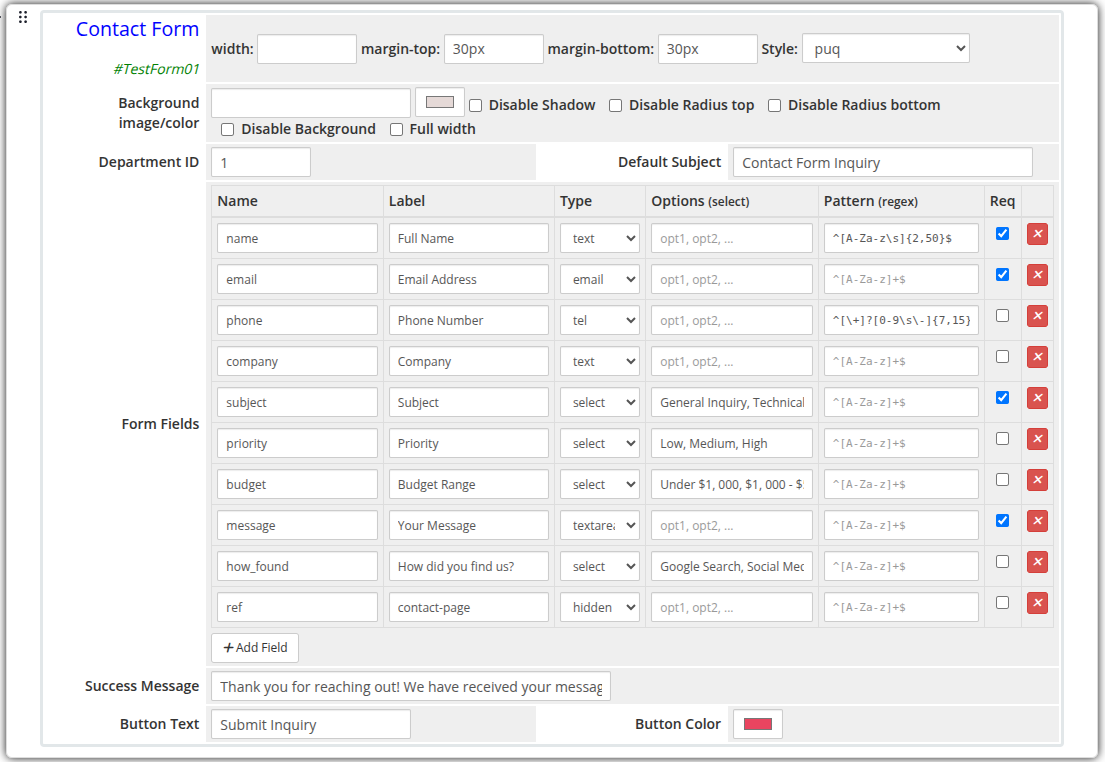Enable the Full width checkbox
Image resolution: width=1105 pixels, height=762 pixels.
396,130
